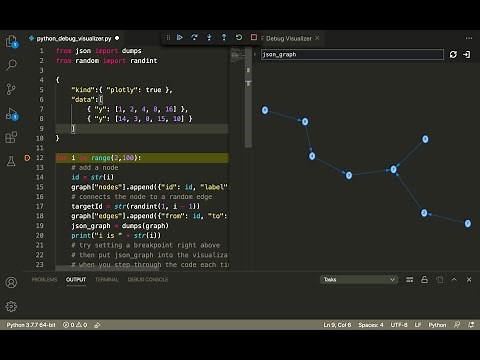Open errors and warnings status item
480x360 pixels.
pyautogui.click(x=75, y=325)
